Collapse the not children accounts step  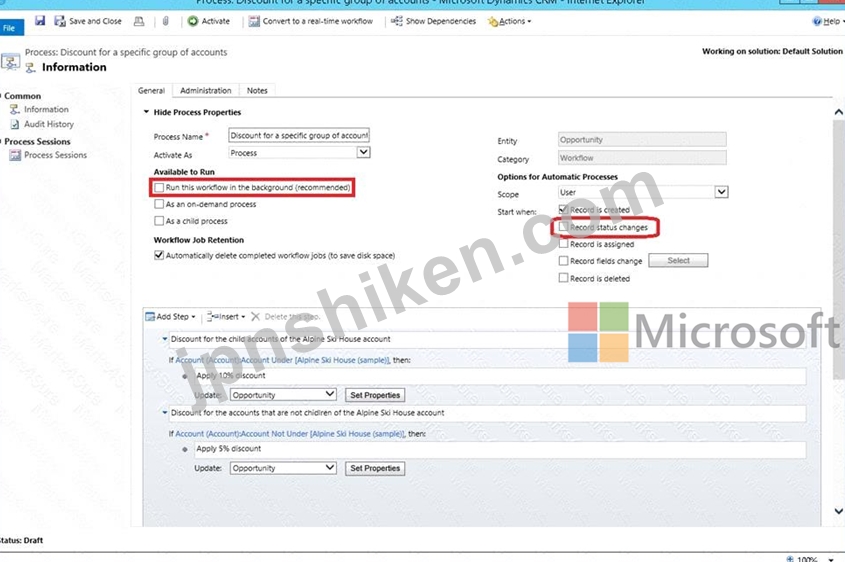(x=165, y=413)
